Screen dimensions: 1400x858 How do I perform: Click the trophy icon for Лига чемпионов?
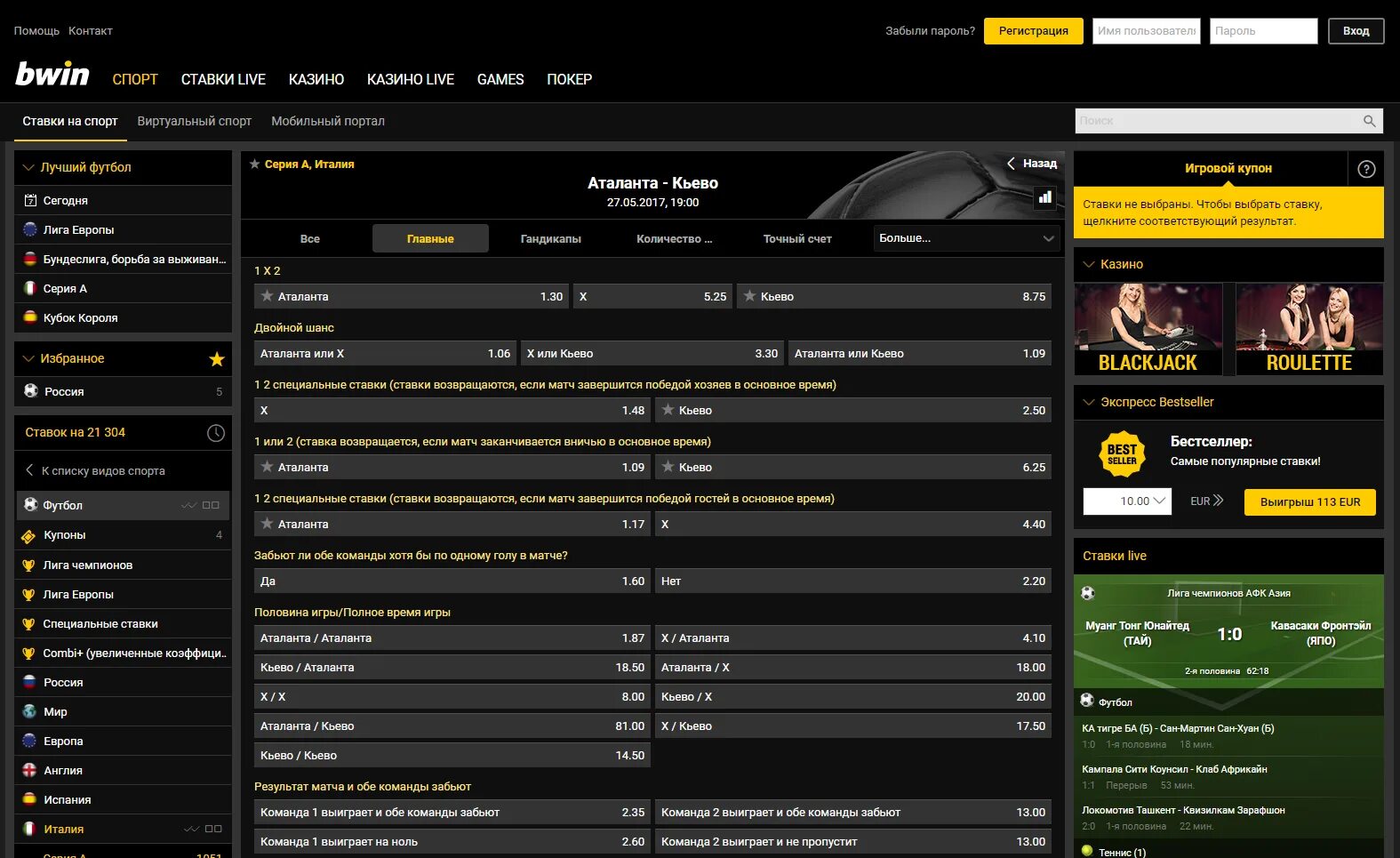point(28,565)
